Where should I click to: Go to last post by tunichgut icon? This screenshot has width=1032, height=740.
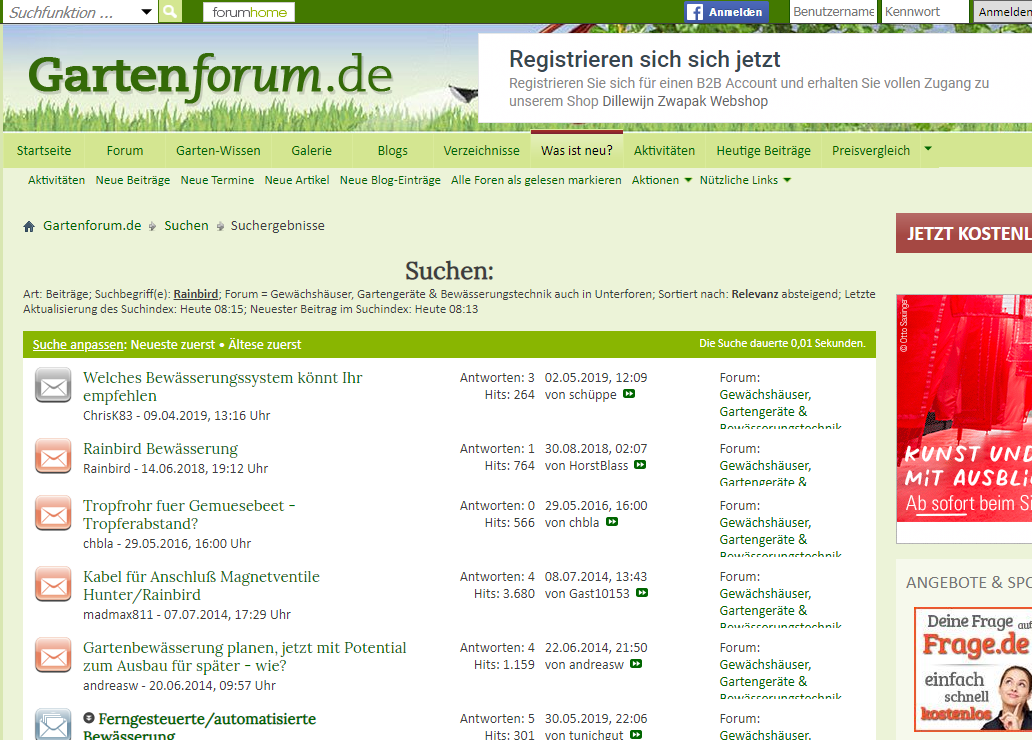pos(636,735)
